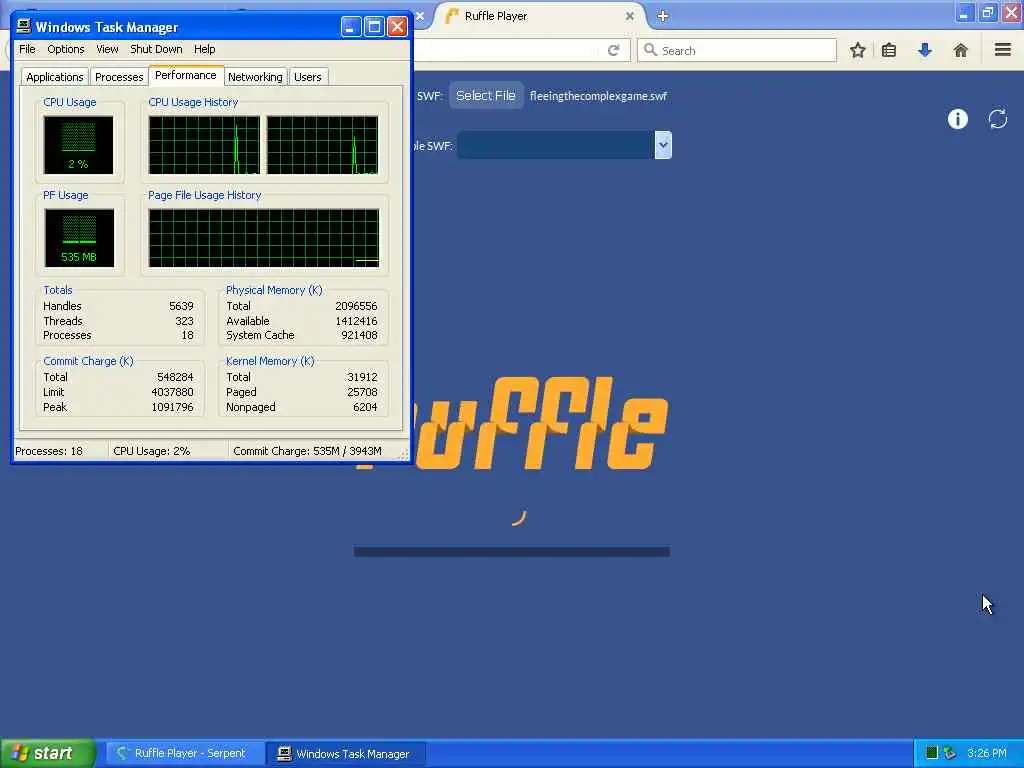Click the System Cache value 921408
Screen dimensions: 1024x768
359,335
